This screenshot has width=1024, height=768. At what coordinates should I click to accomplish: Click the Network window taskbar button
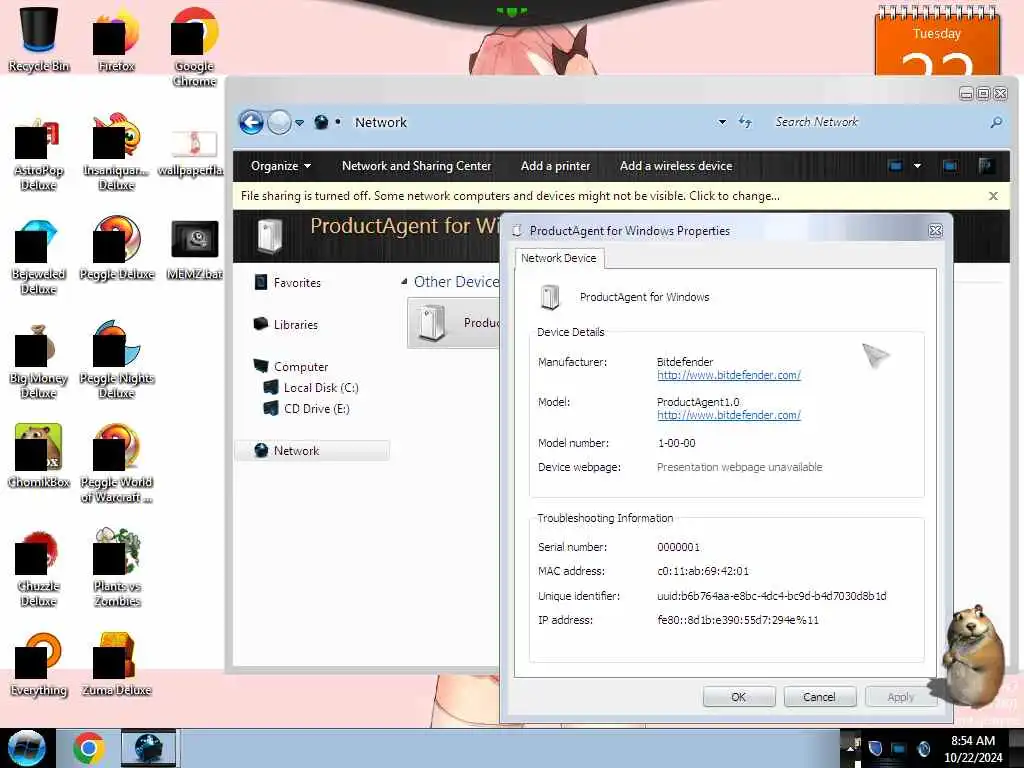coord(148,748)
